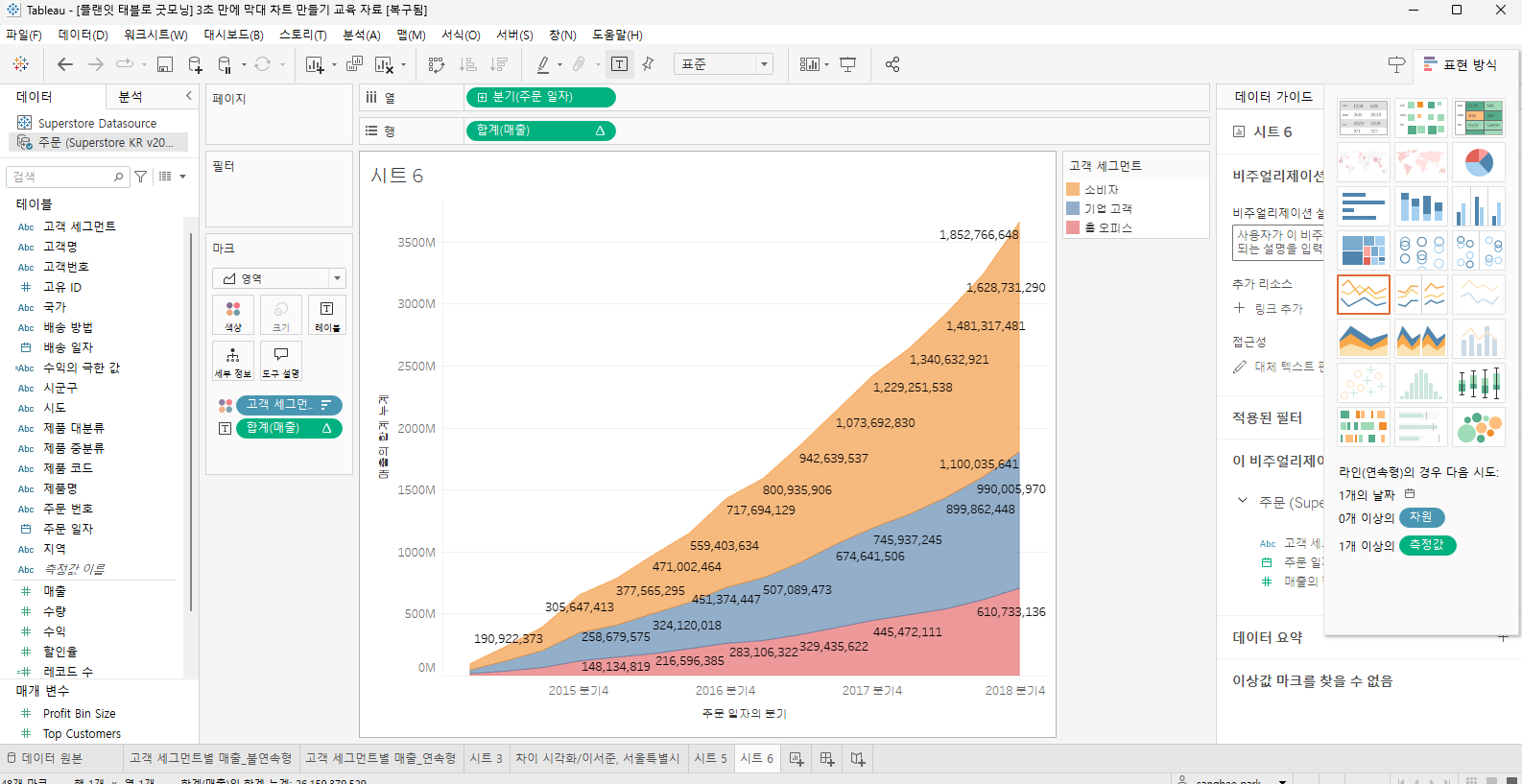Click the add new data source icon
The image size is (1522, 784).
[x=195, y=64]
